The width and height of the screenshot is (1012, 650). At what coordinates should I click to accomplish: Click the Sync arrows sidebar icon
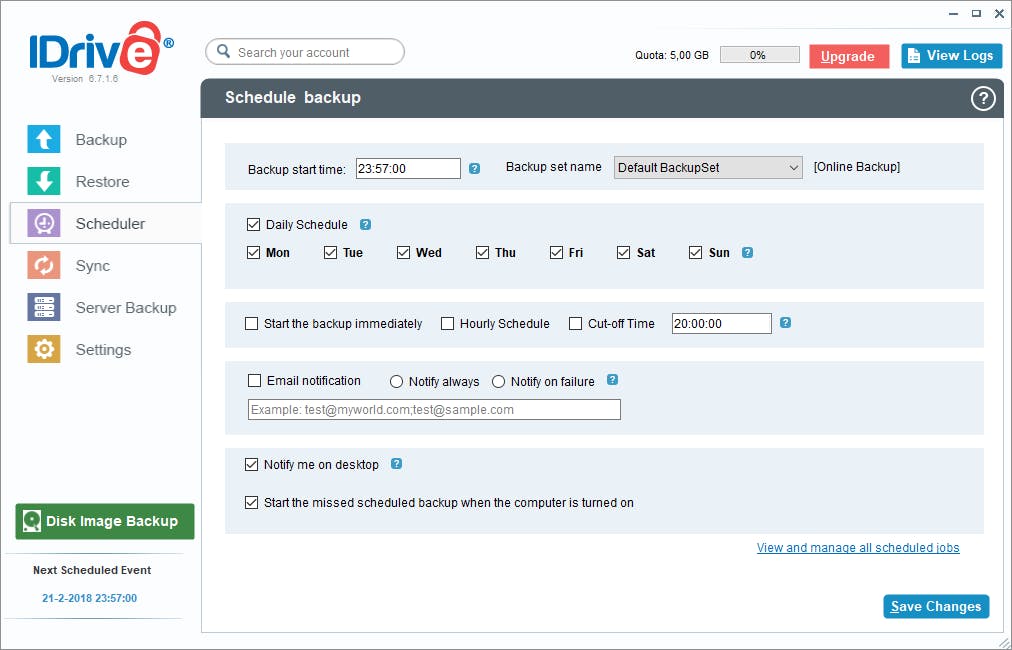(44, 266)
